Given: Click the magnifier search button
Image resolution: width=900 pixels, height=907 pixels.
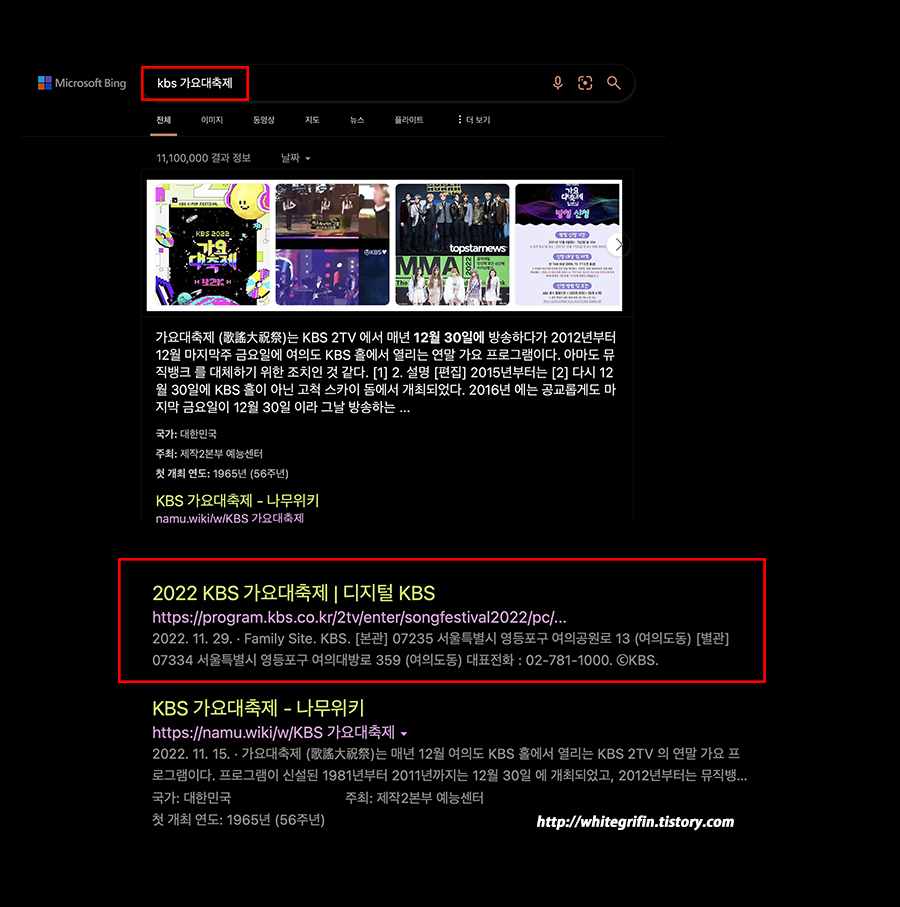Looking at the screenshot, I should [614, 83].
